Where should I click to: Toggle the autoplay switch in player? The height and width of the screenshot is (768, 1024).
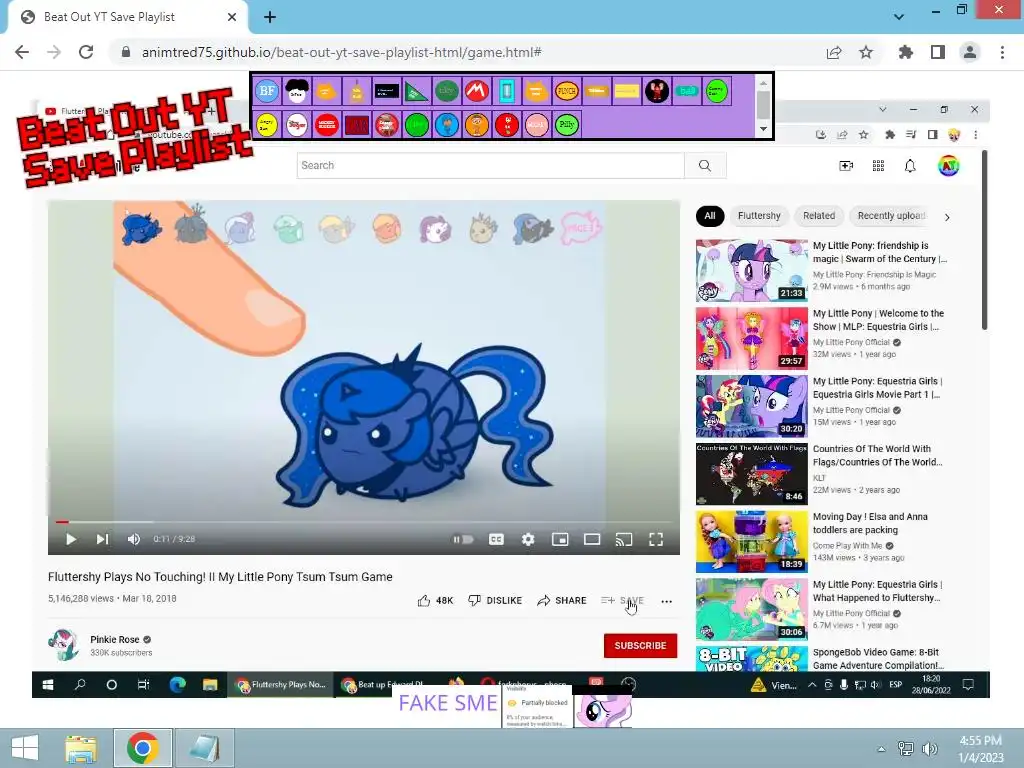coord(463,539)
